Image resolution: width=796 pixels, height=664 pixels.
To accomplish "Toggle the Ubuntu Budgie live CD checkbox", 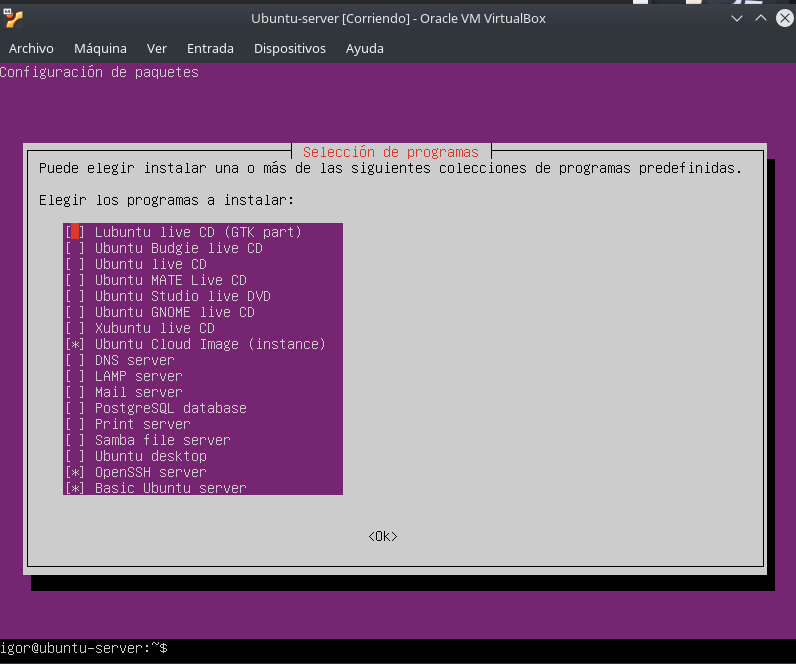I will point(75,248).
